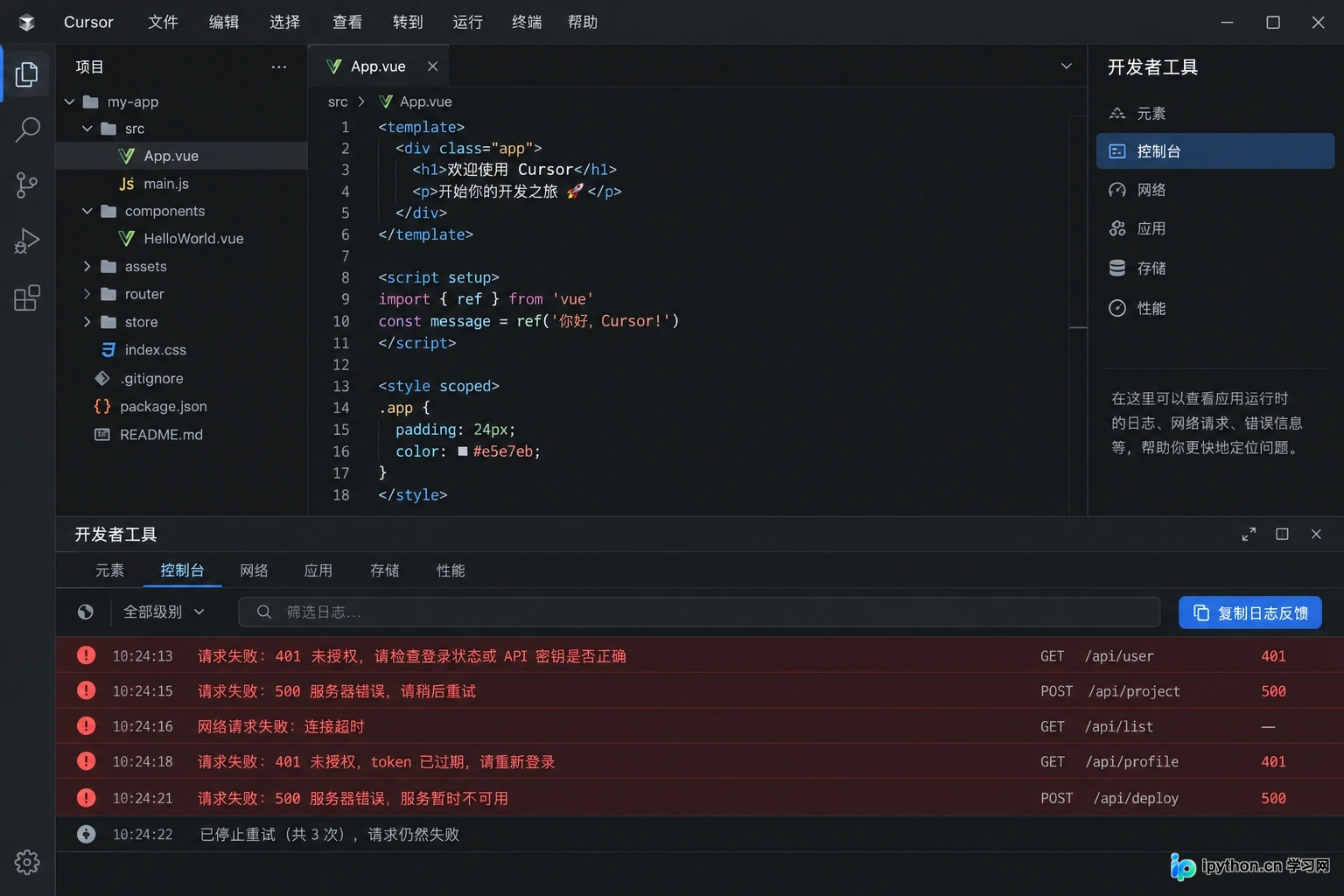
Task: Open the 全部级别 log level dropdown
Action: tap(164, 612)
